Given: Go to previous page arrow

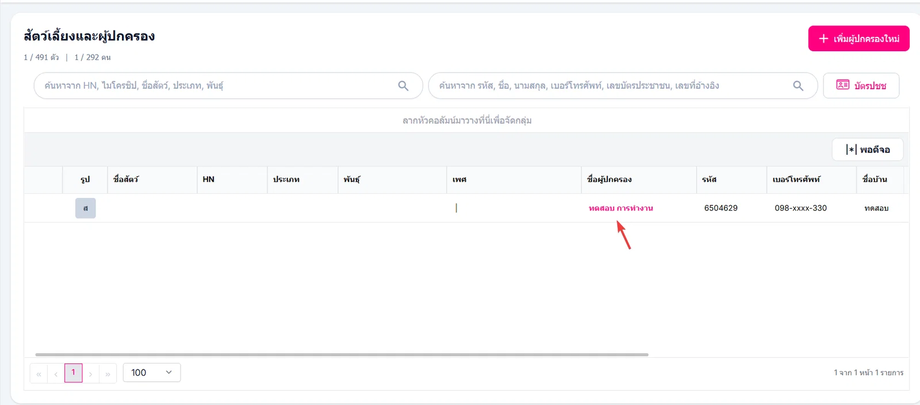Looking at the screenshot, I should click(56, 373).
